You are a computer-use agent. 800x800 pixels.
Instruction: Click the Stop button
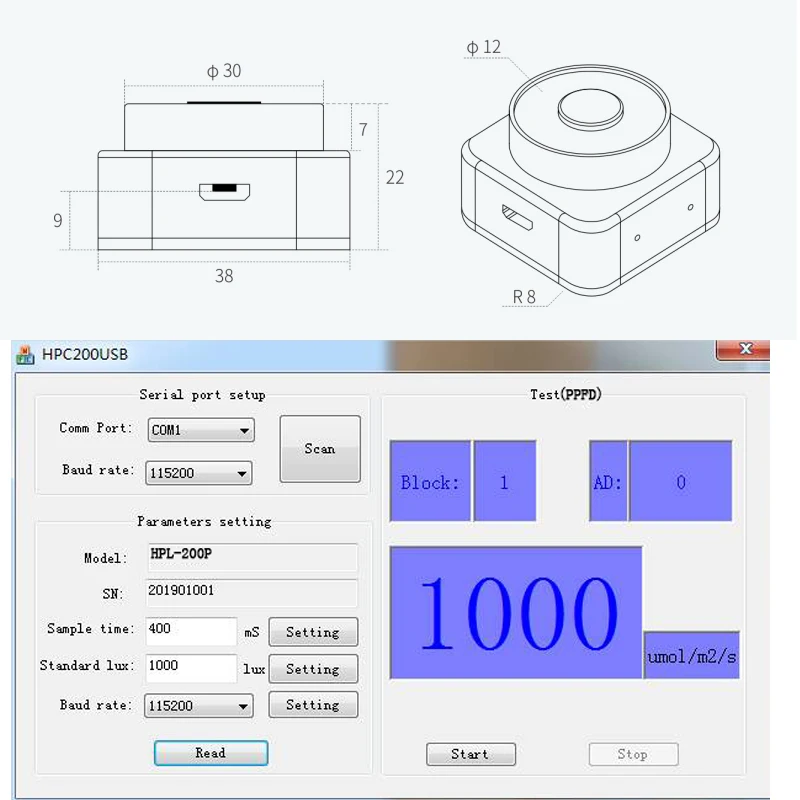click(x=633, y=754)
